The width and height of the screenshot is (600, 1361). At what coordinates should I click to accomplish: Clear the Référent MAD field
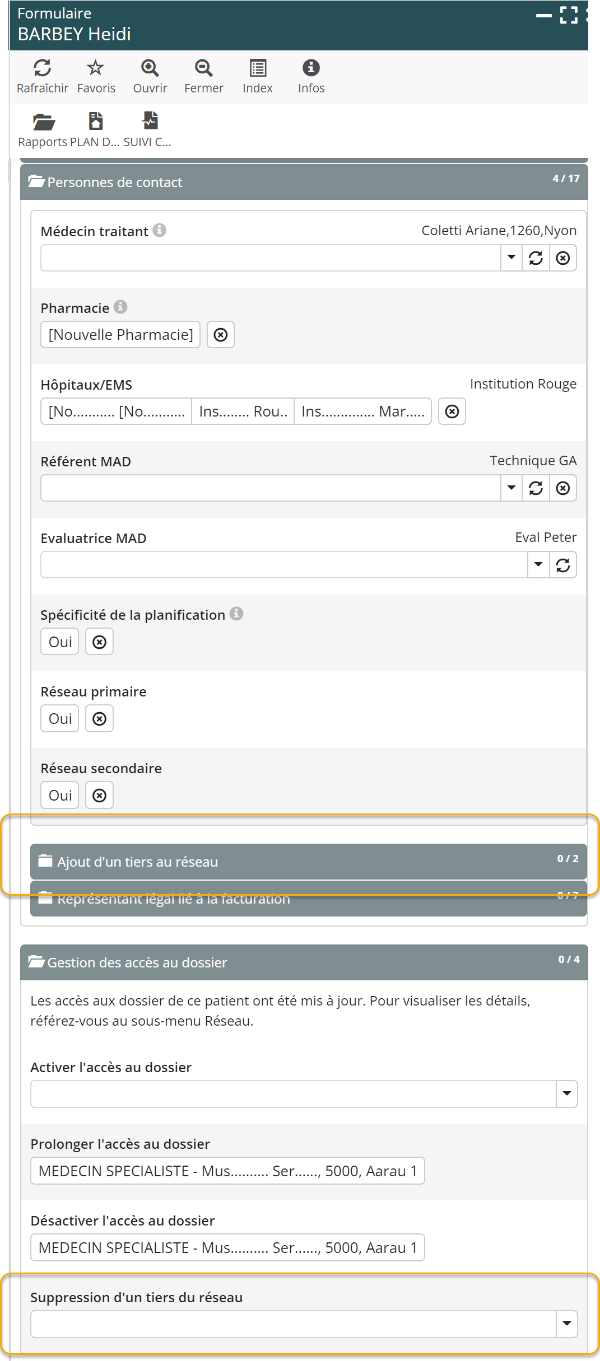(x=563, y=488)
